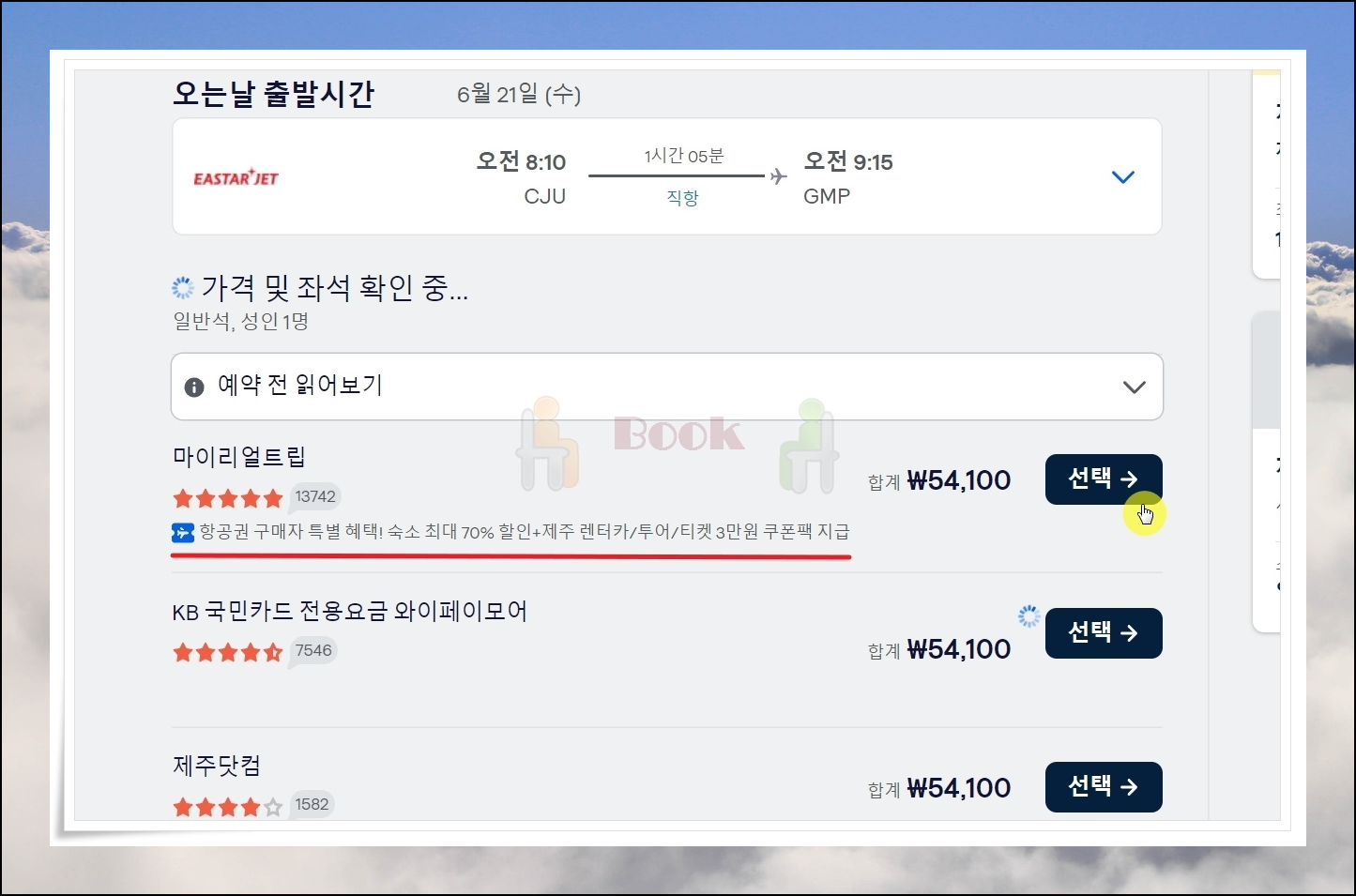The height and width of the screenshot is (896, 1356).
Task: Click the 마이리얼트립 provider name
Action: [239, 457]
